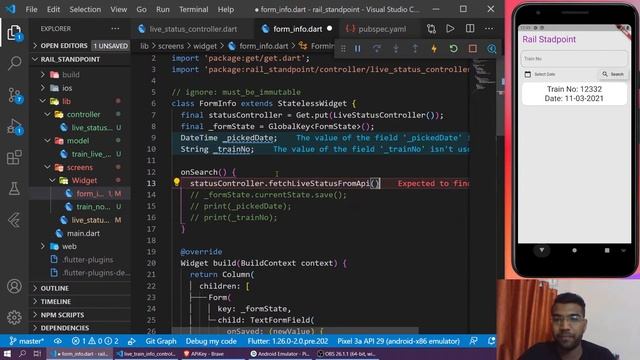Pause the debug session
The image size is (640, 360).
pos(358,49)
